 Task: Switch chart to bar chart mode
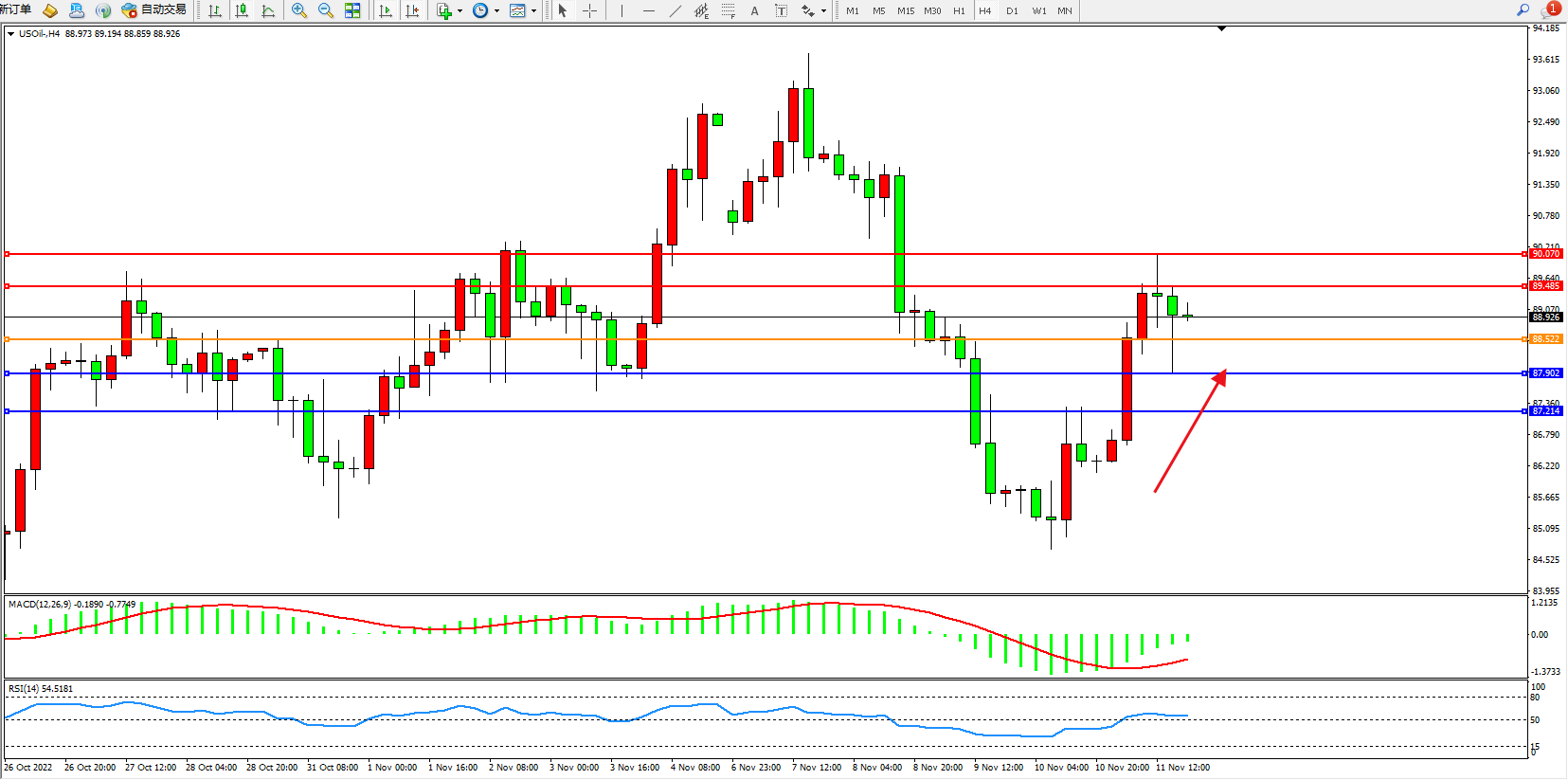(x=215, y=10)
